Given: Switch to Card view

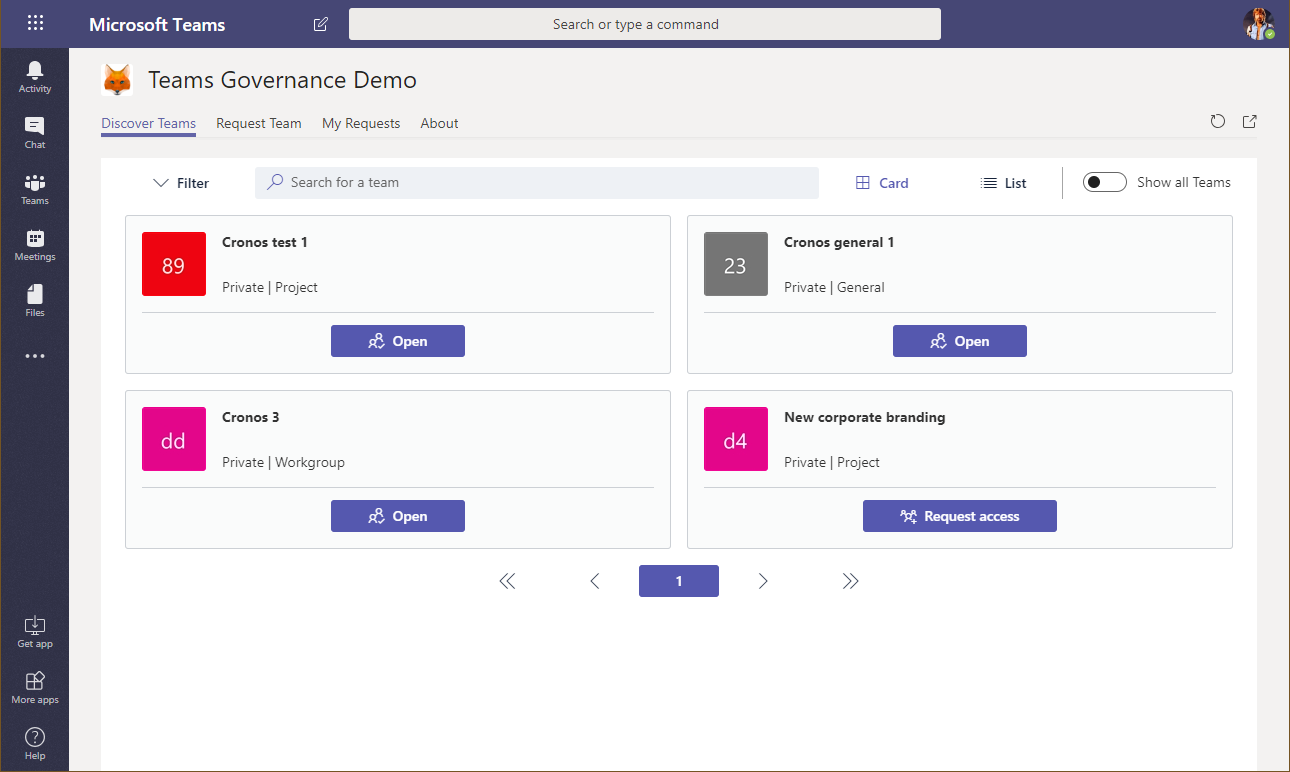Looking at the screenshot, I should (x=882, y=183).
